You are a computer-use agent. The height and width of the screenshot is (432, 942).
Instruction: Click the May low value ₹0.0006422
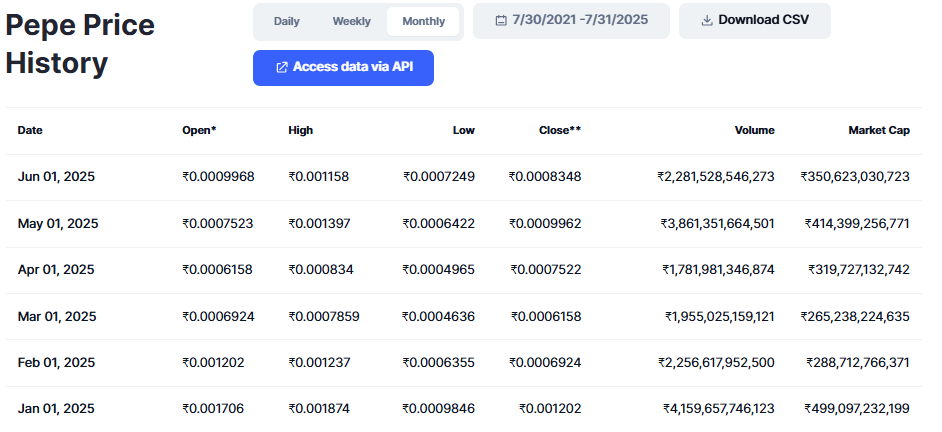[439, 224]
